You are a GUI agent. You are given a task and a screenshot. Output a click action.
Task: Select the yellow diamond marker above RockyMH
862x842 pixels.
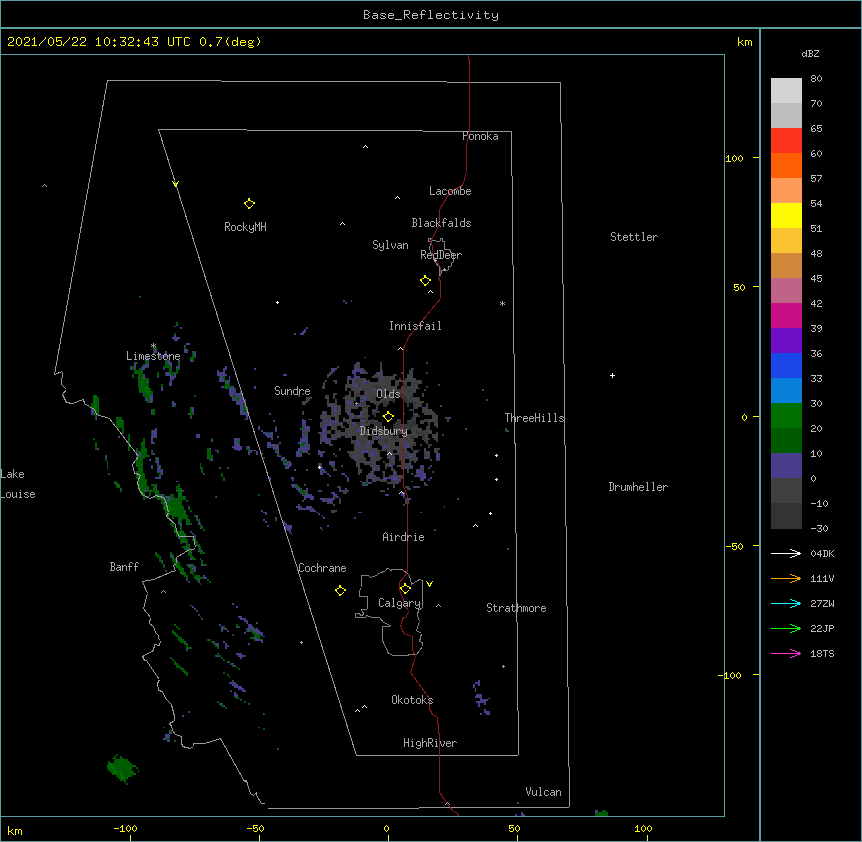pyautogui.click(x=249, y=204)
